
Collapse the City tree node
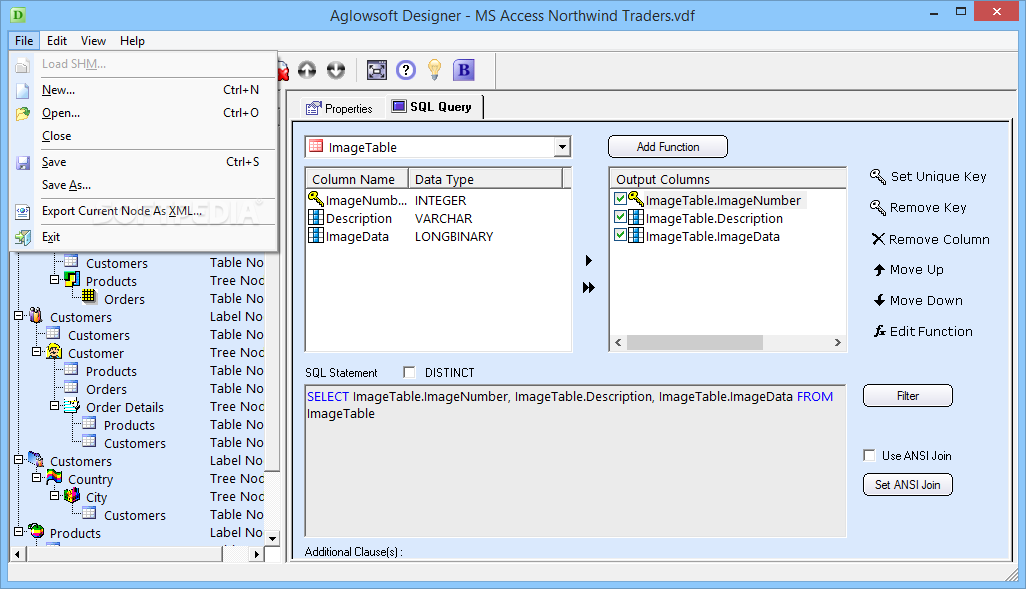(54, 495)
